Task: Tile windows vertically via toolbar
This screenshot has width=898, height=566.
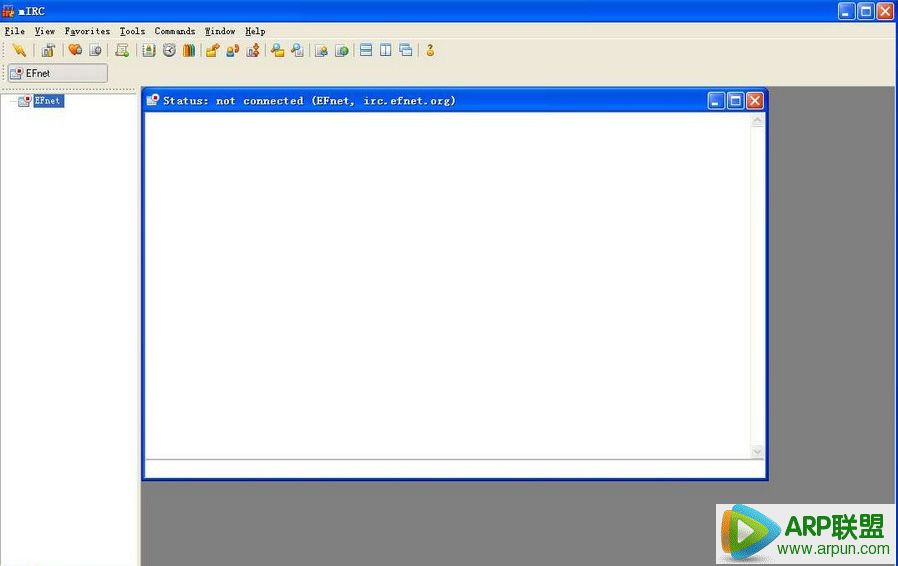Action: 386,50
